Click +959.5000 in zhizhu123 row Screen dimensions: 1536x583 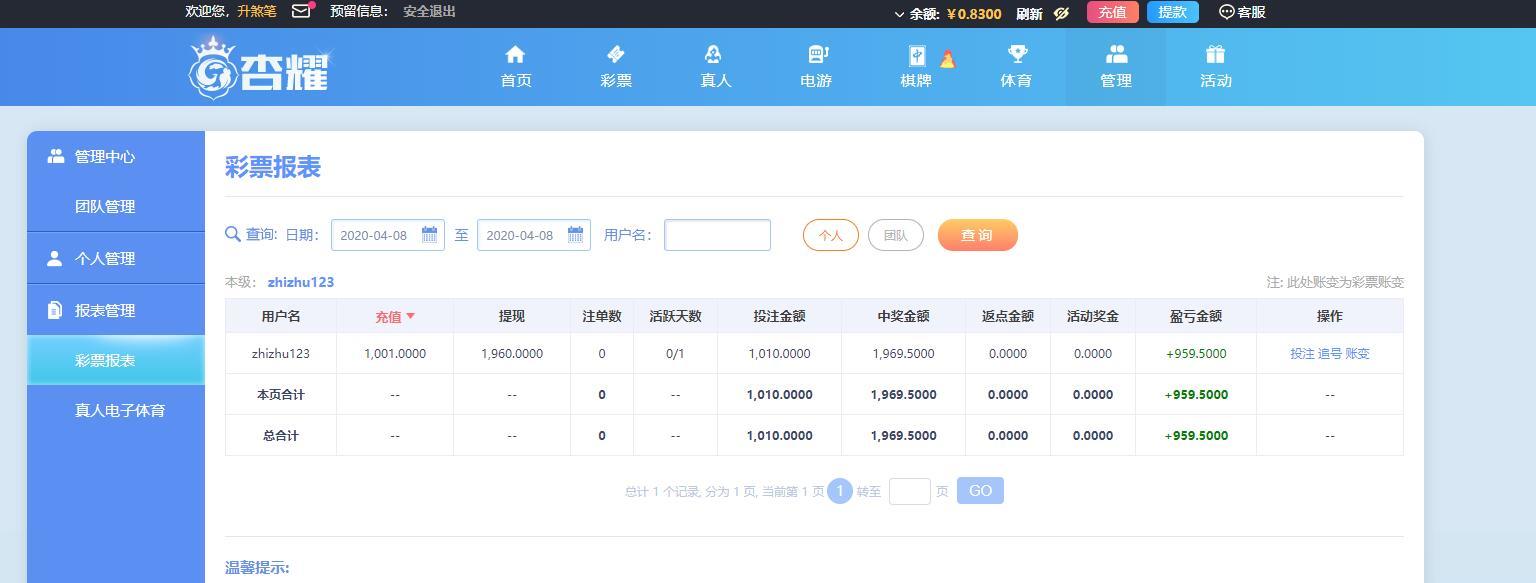pos(1196,354)
